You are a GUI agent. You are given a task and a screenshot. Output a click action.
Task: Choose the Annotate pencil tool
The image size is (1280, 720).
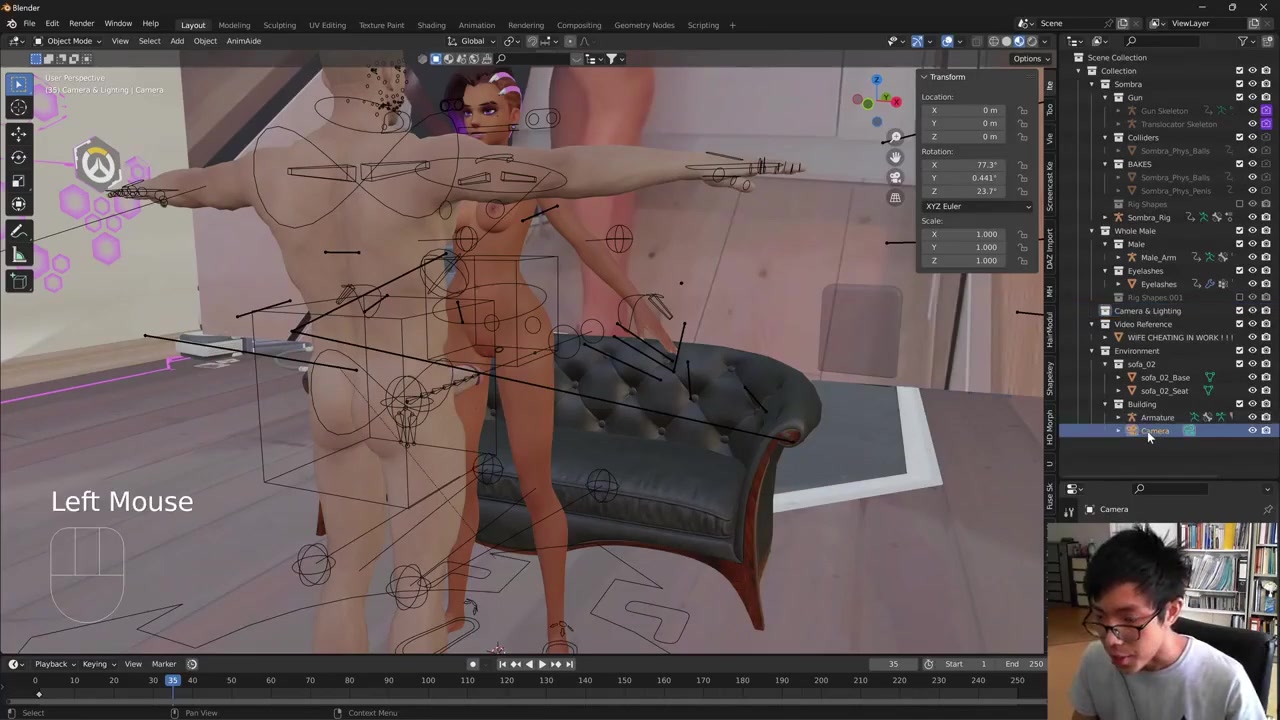(x=18, y=231)
